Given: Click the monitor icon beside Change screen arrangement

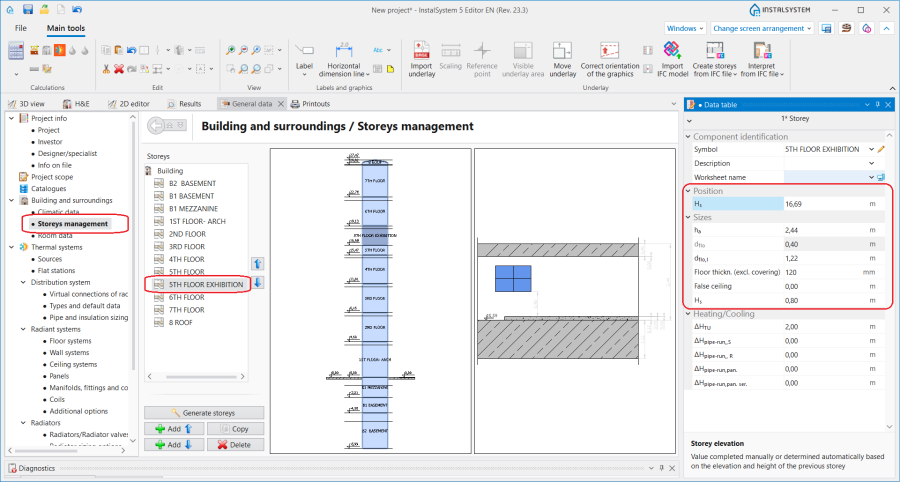Looking at the screenshot, I should tap(827, 28).
